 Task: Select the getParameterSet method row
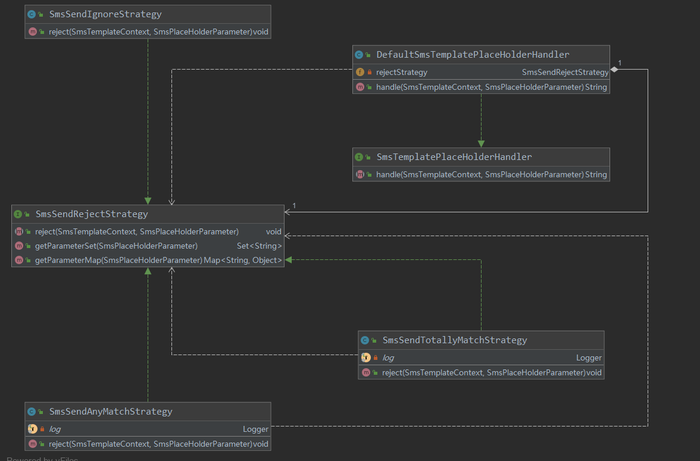[148, 246]
